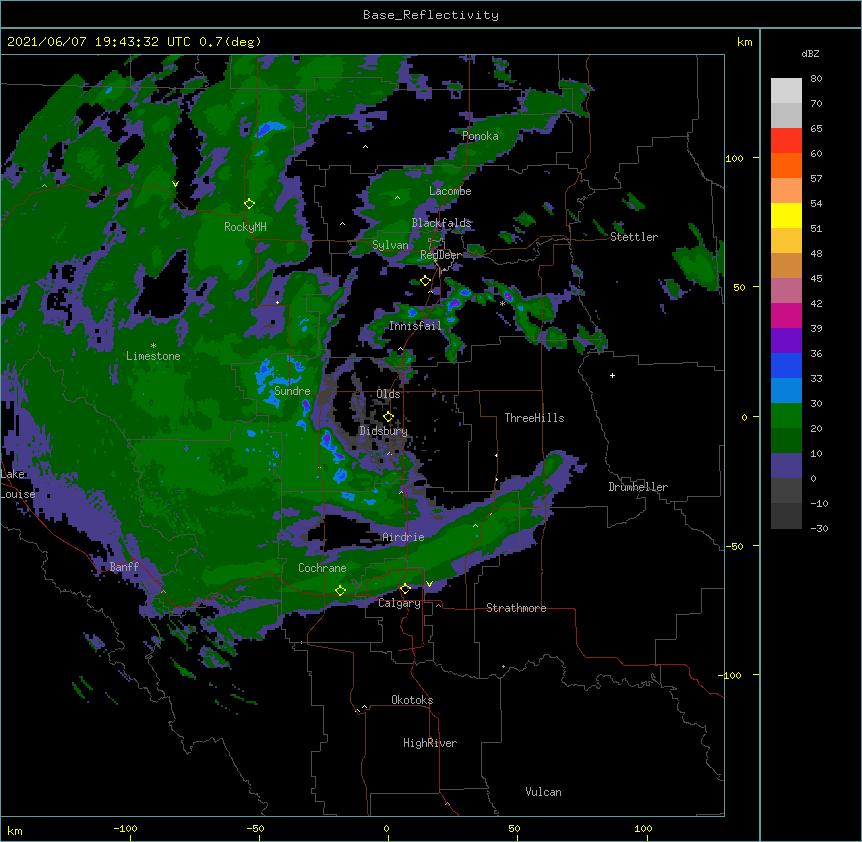Select the light blue legend swatch above 30 dBZ
This screenshot has height=842, width=862.
786,391
